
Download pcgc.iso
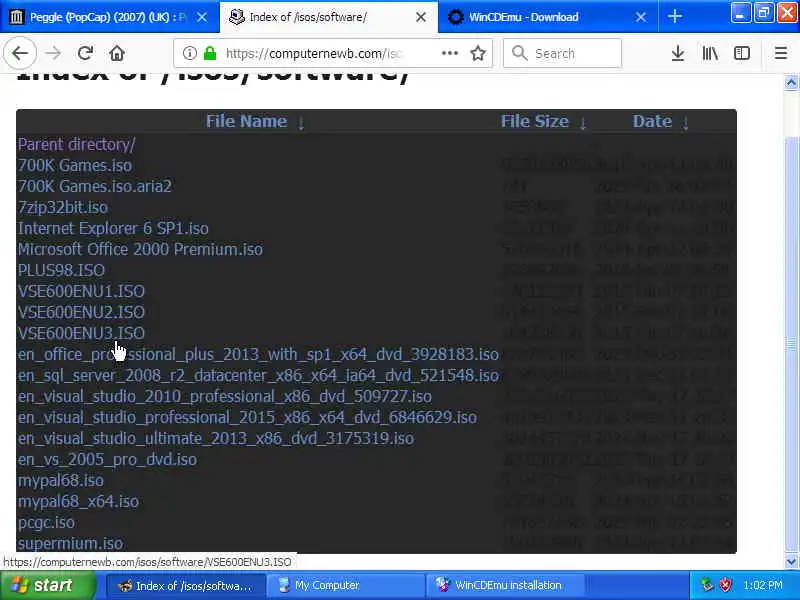pos(46,522)
